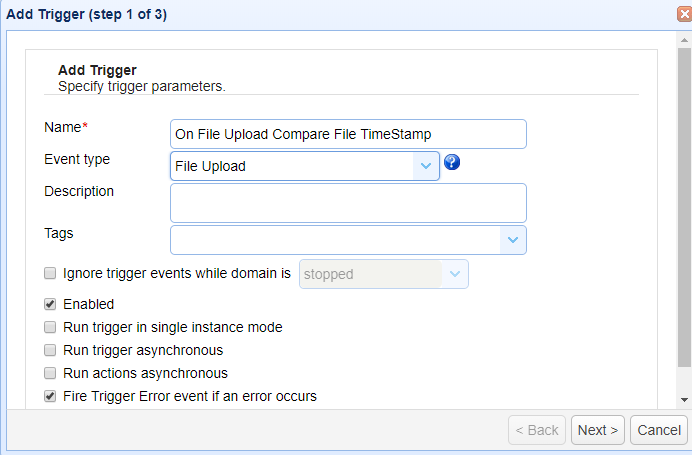Close the Add Trigger dialog
The width and height of the screenshot is (692, 458).
(x=684, y=15)
